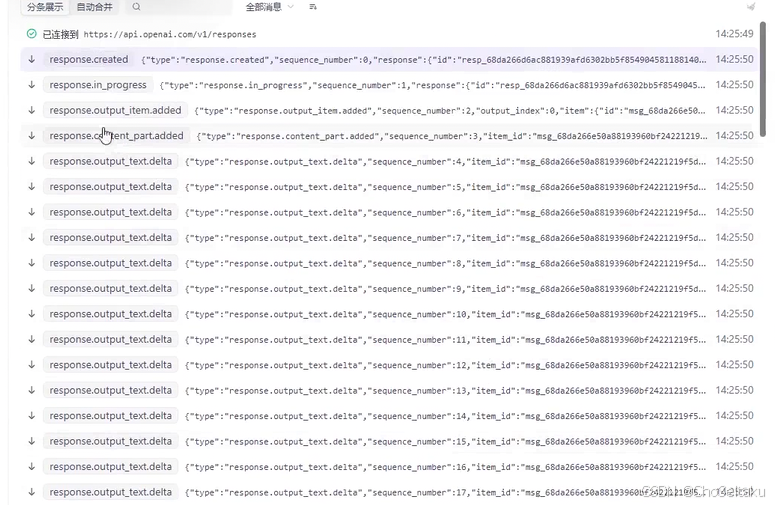The height and width of the screenshot is (505, 775).
Task: Open the JSON payload with sequence_number 0
Action: coord(424,60)
